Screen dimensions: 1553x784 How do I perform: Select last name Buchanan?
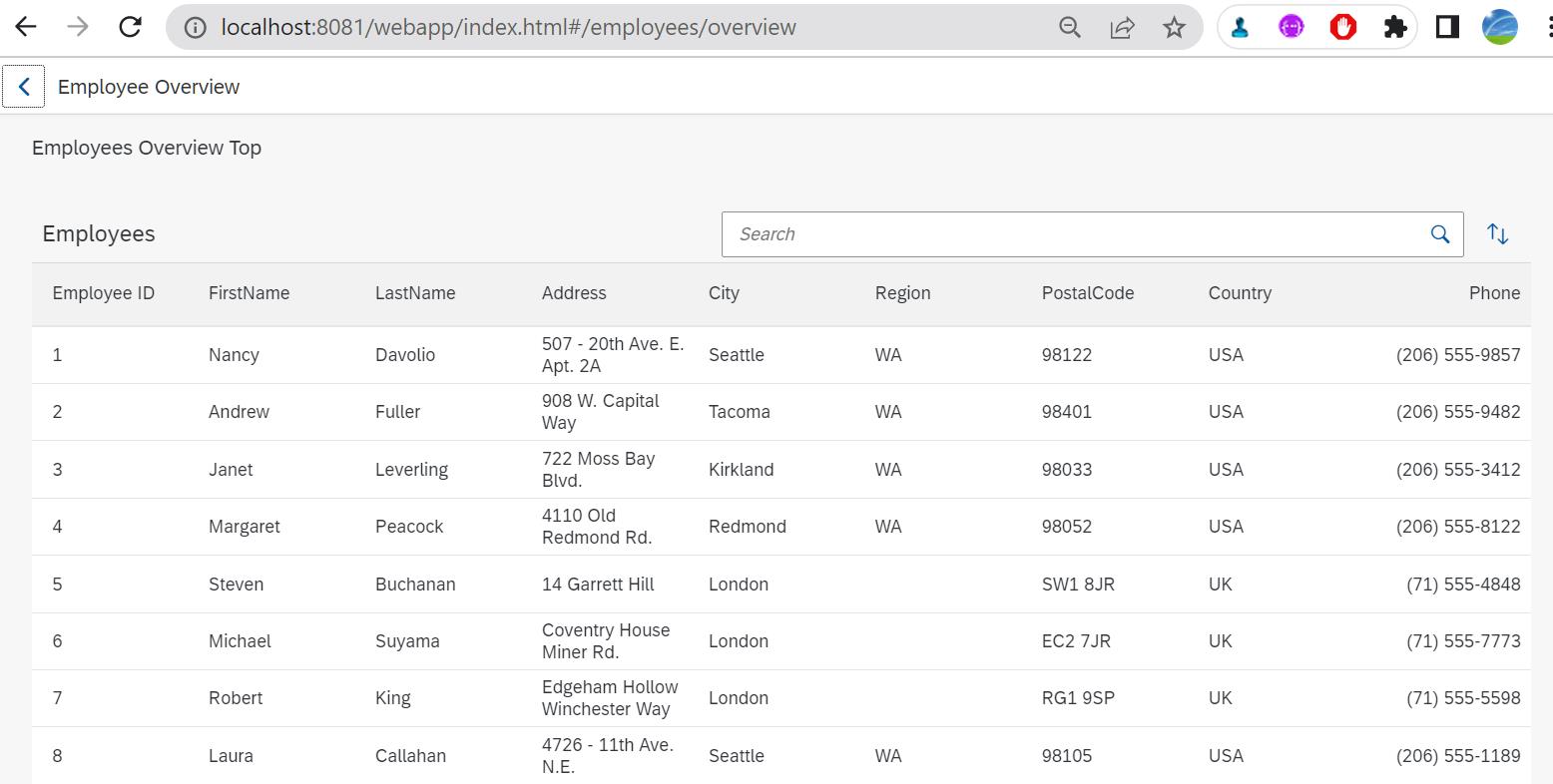(415, 585)
